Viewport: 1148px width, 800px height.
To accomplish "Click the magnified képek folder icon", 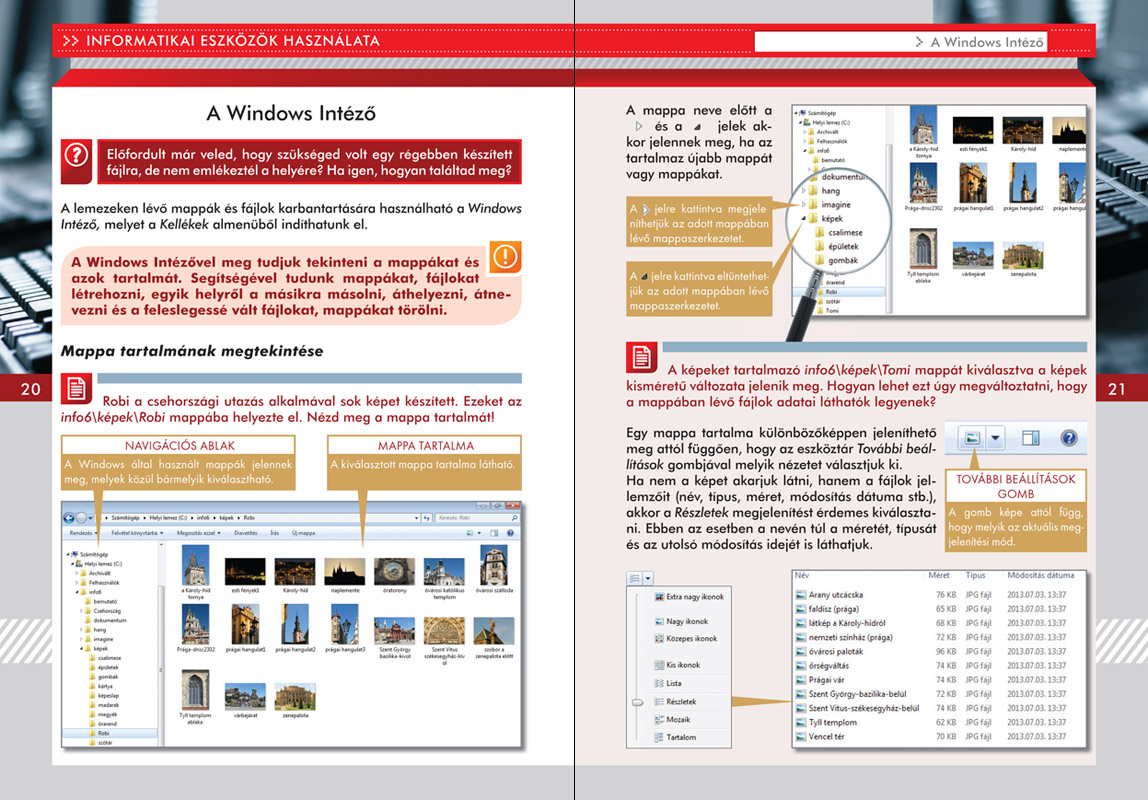I will coord(811,217).
